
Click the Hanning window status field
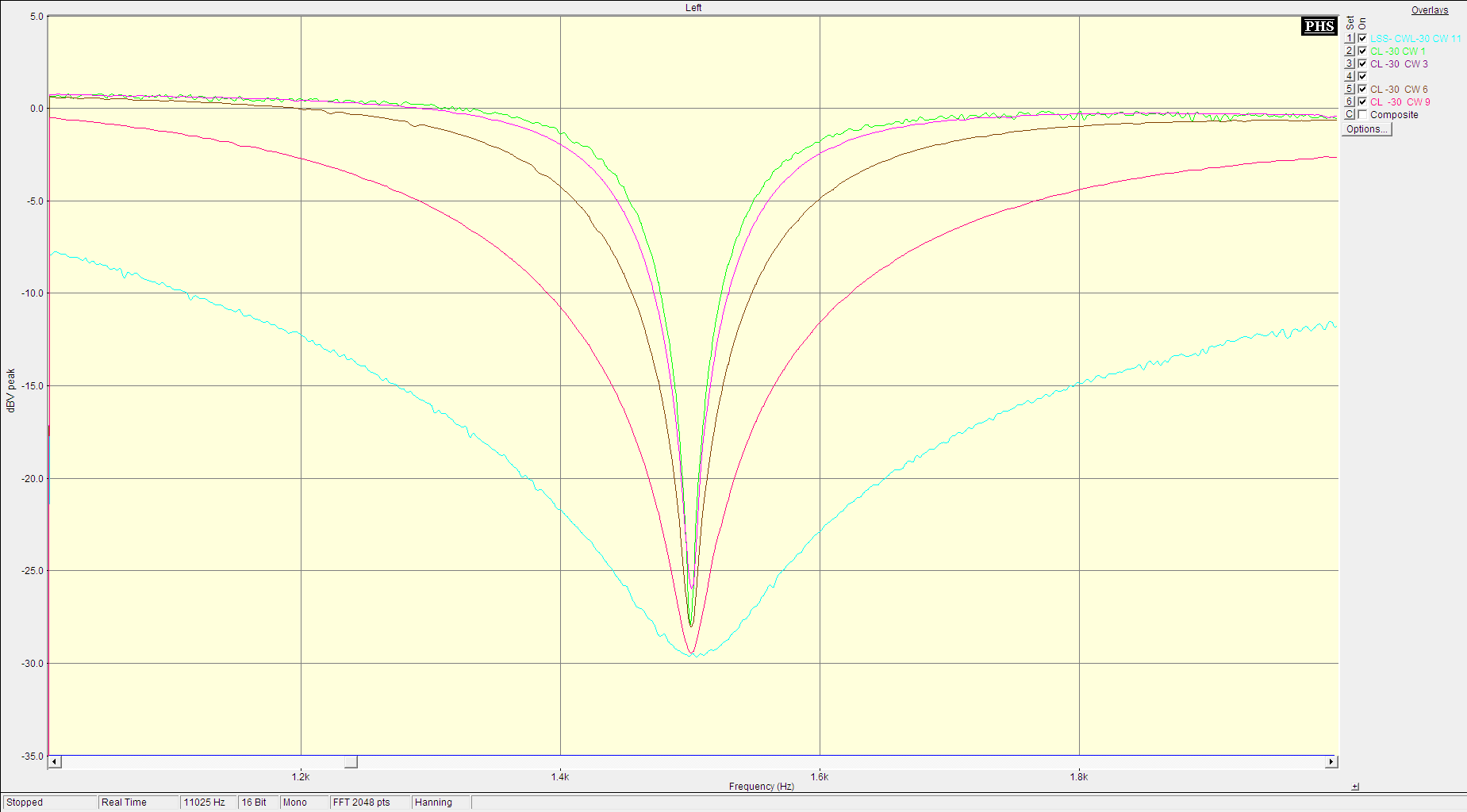pyautogui.click(x=441, y=802)
